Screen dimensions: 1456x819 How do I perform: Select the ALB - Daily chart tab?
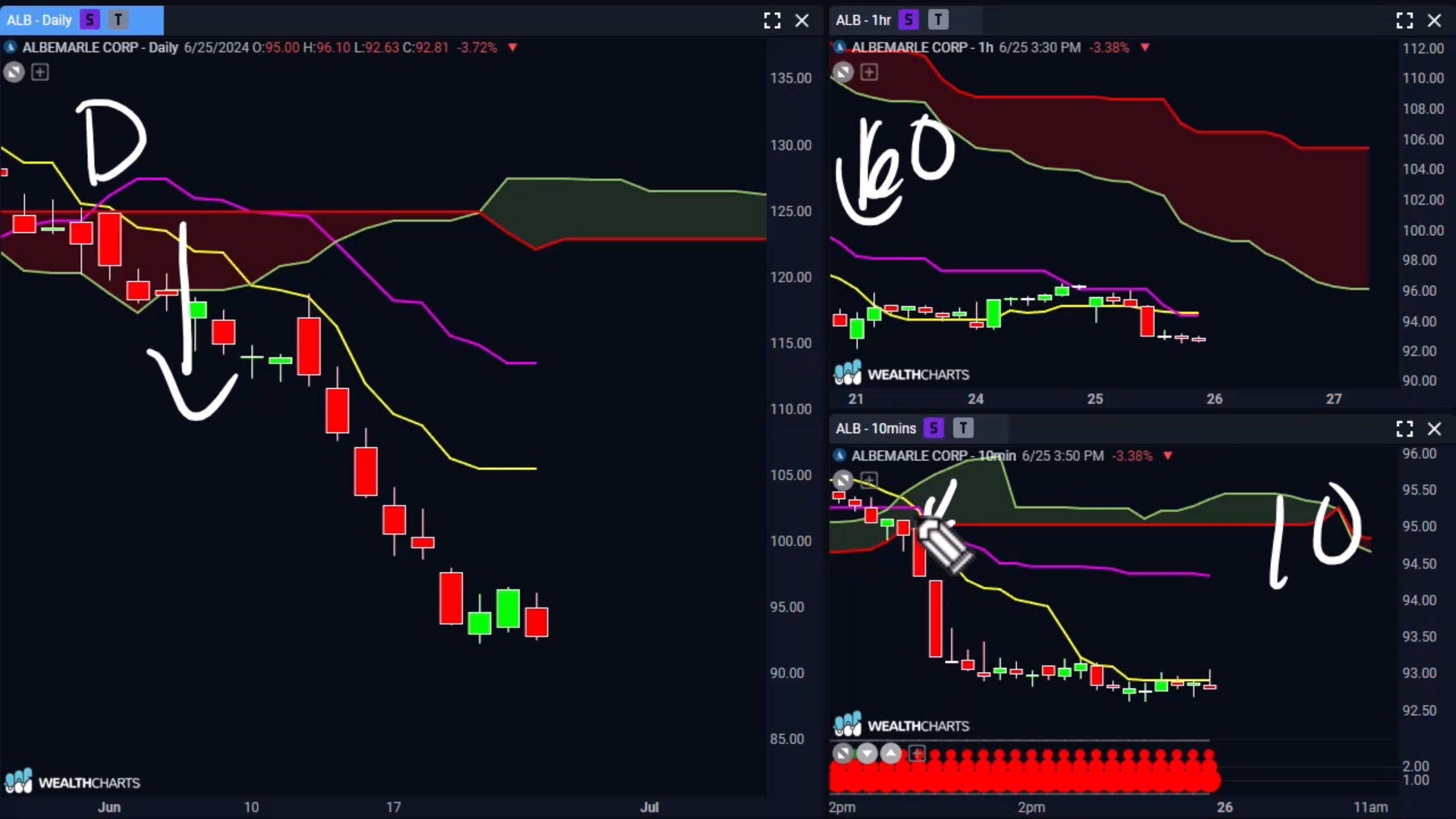81,20
